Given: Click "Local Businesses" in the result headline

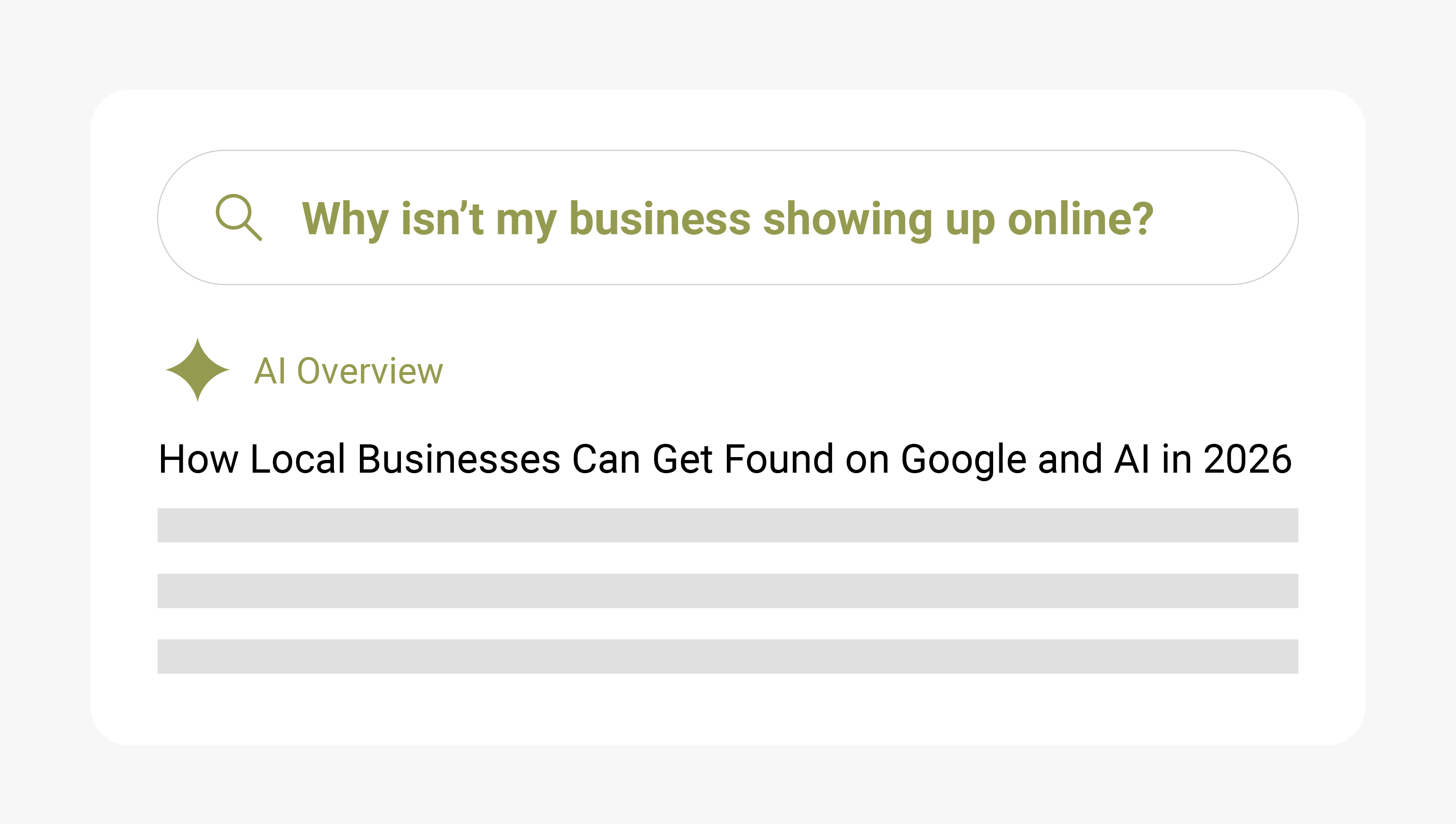Looking at the screenshot, I should click(x=405, y=459).
